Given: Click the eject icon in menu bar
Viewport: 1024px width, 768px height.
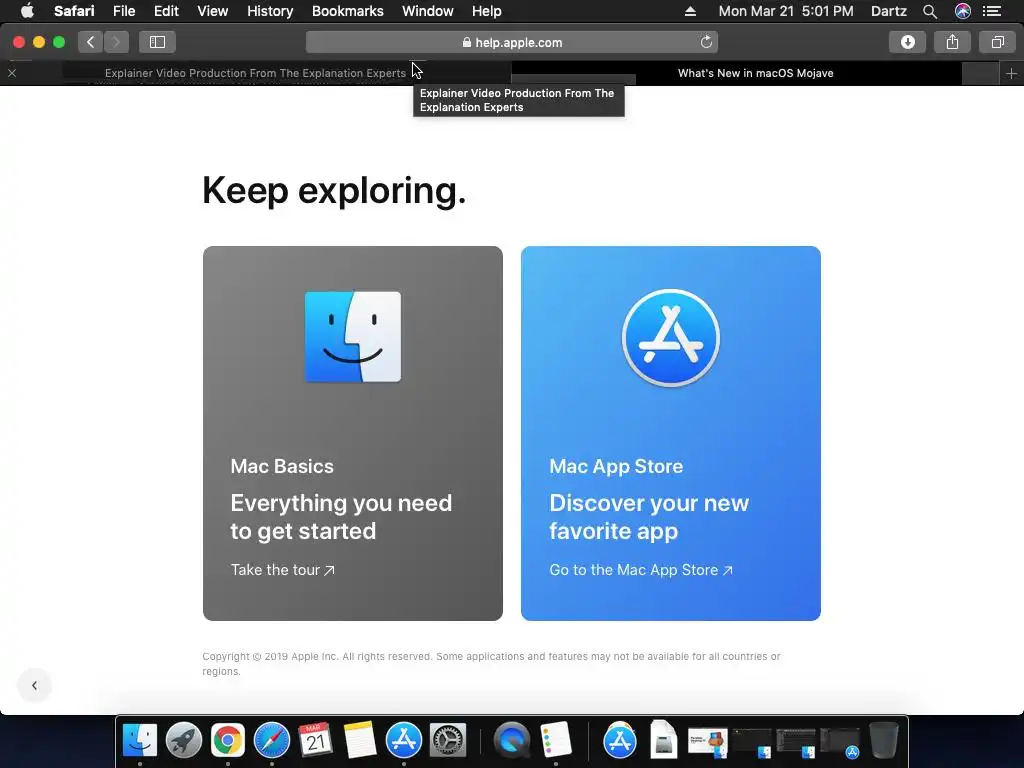Looking at the screenshot, I should [x=690, y=11].
